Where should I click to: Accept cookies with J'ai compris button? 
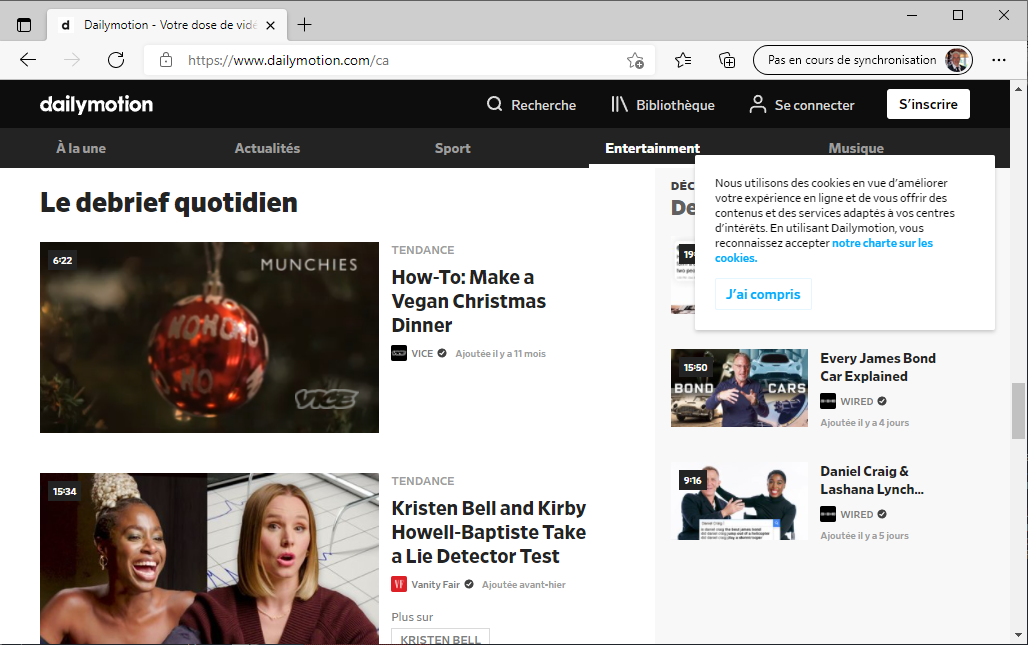click(x=763, y=294)
